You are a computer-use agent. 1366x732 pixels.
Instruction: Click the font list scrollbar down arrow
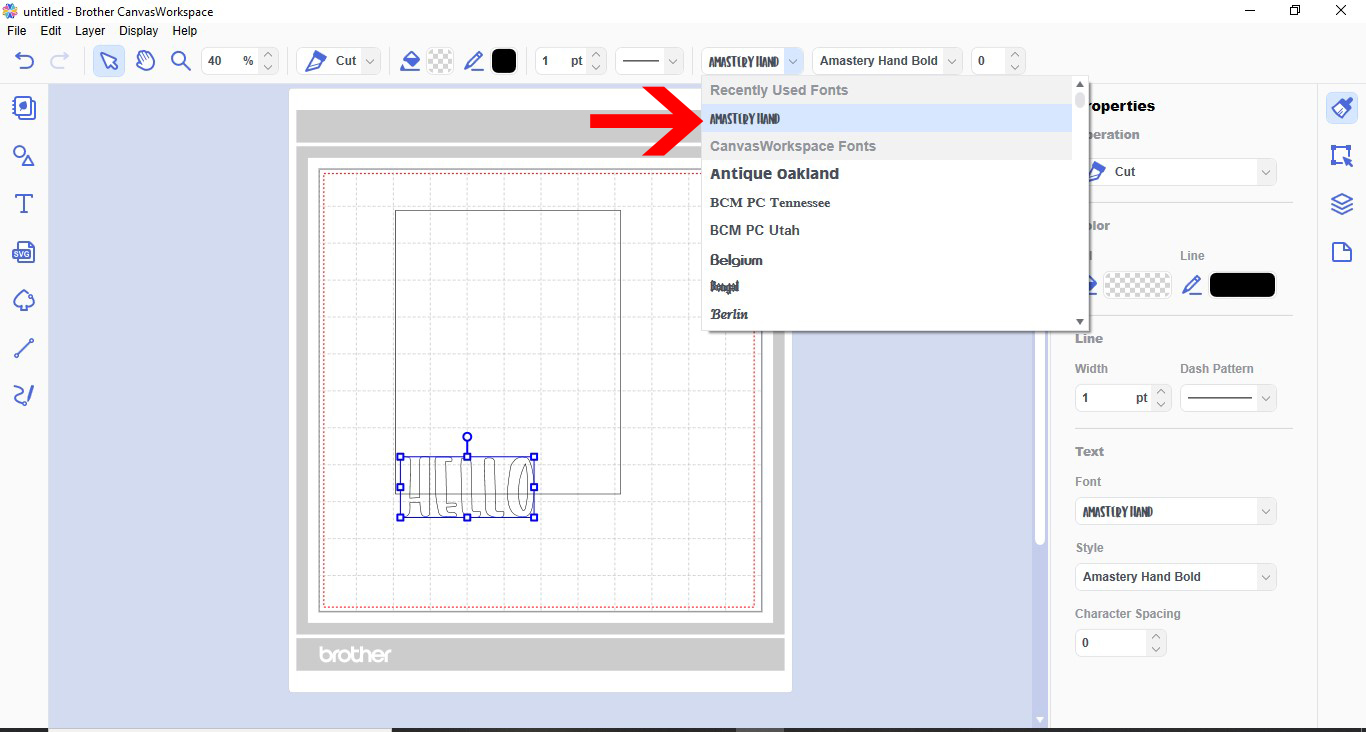tap(1080, 321)
